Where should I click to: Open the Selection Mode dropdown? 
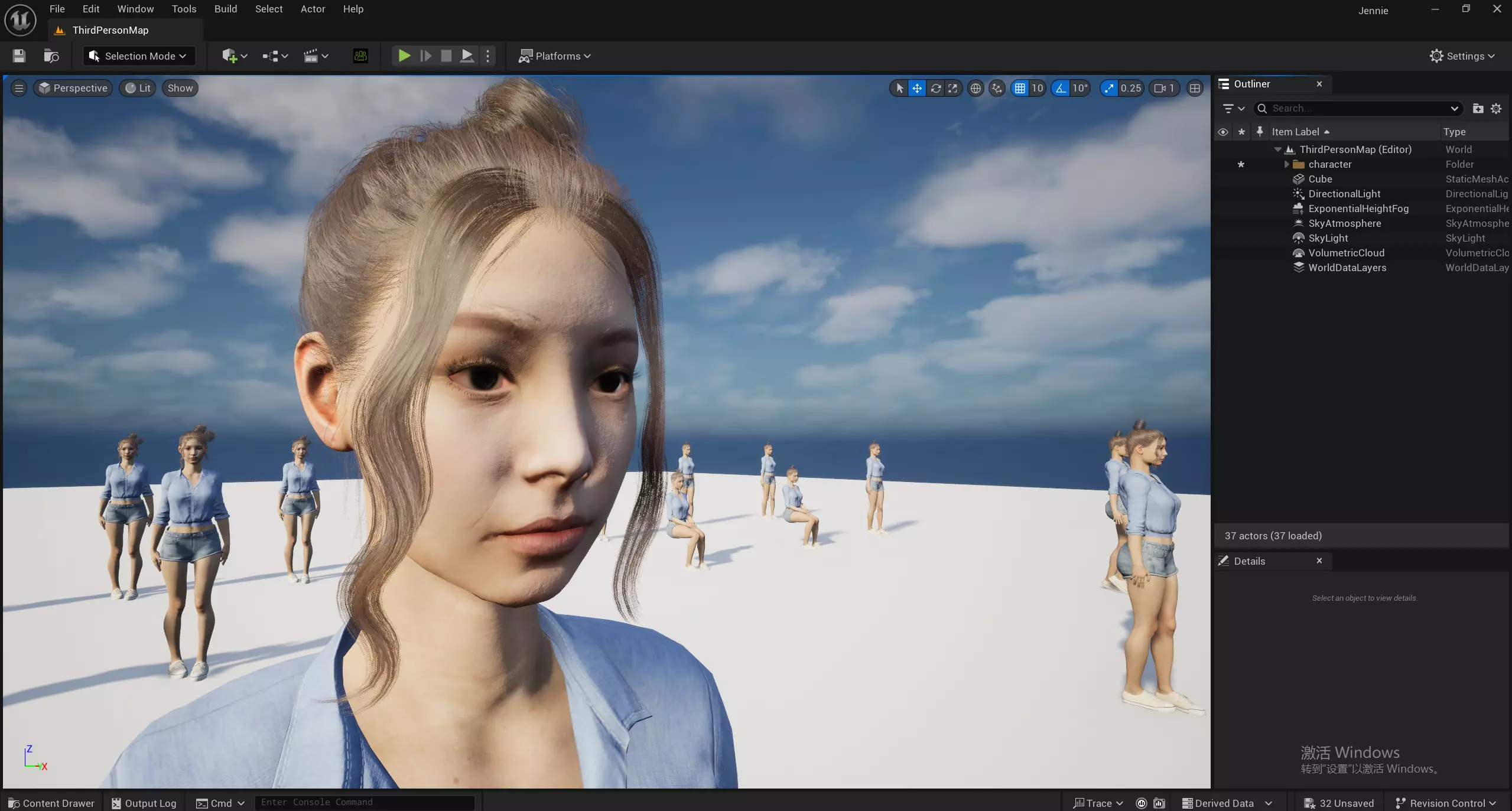tap(138, 56)
